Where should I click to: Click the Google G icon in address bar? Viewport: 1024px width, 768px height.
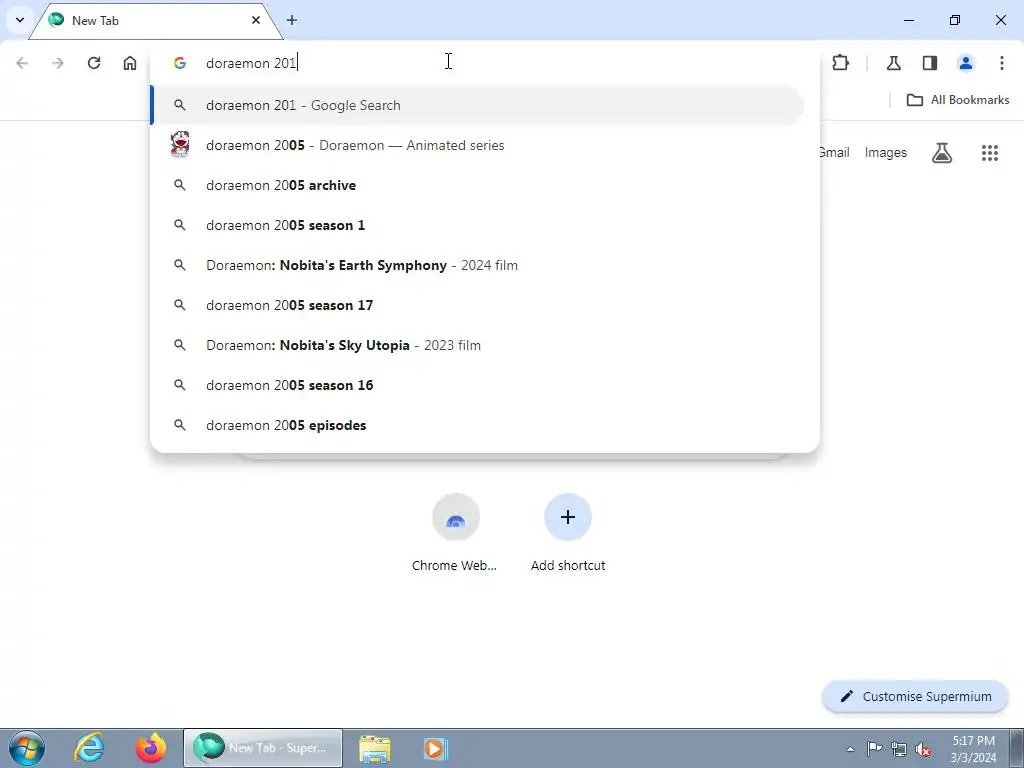(180, 63)
